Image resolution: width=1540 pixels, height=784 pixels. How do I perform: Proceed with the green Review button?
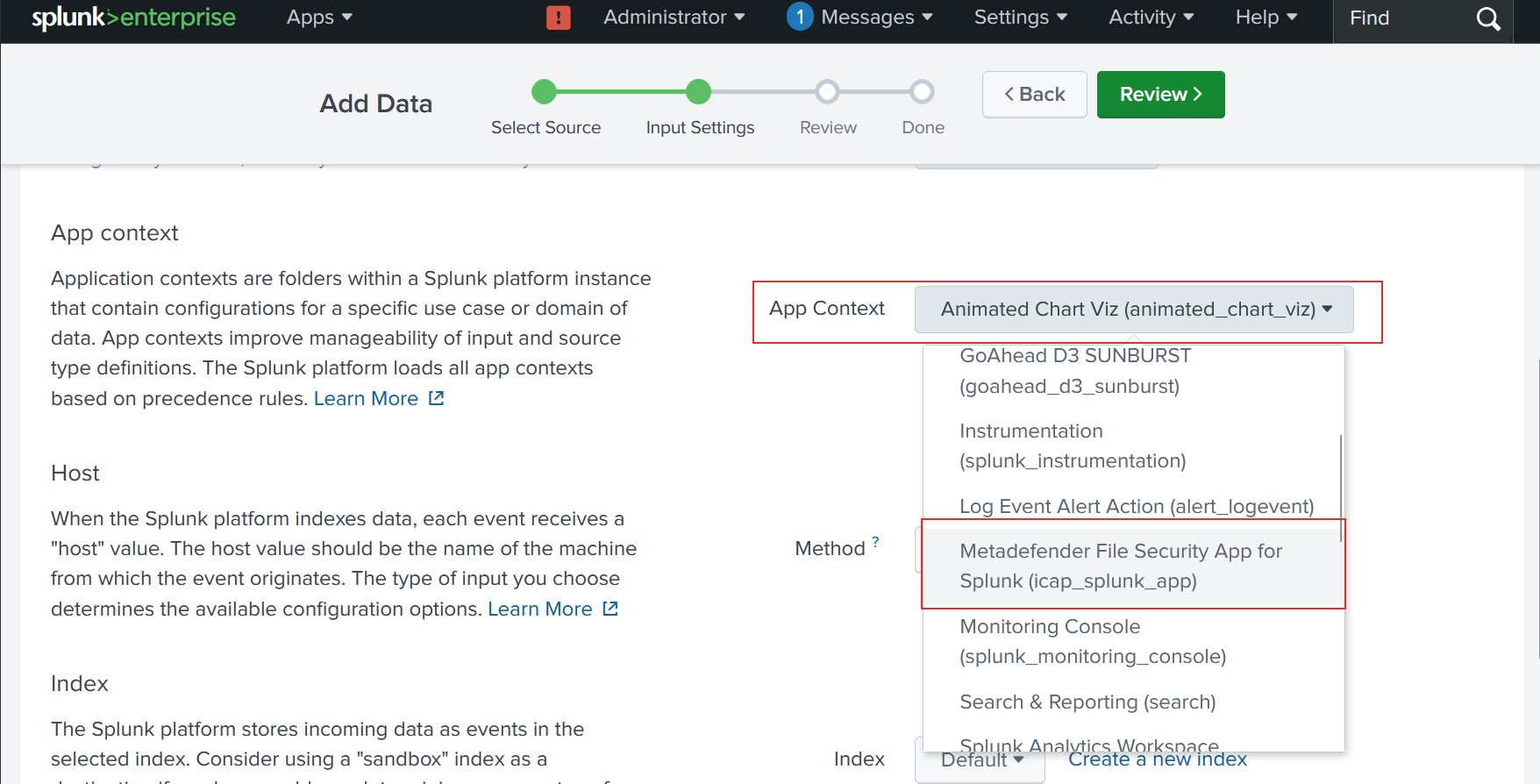(x=1161, y=95)
